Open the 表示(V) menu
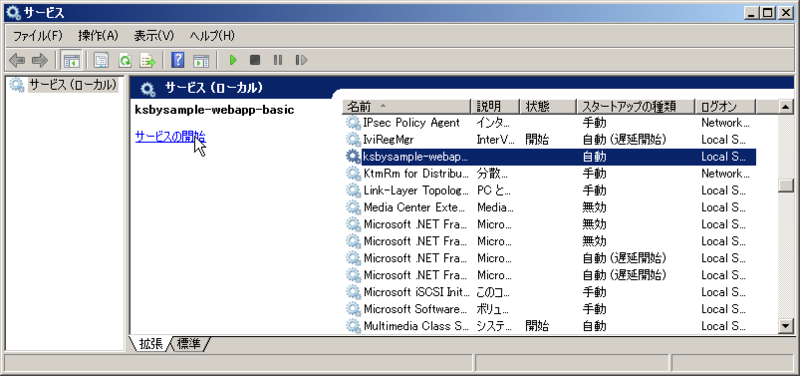The height and width of the screenshot is (376, 800). point(154,36)
